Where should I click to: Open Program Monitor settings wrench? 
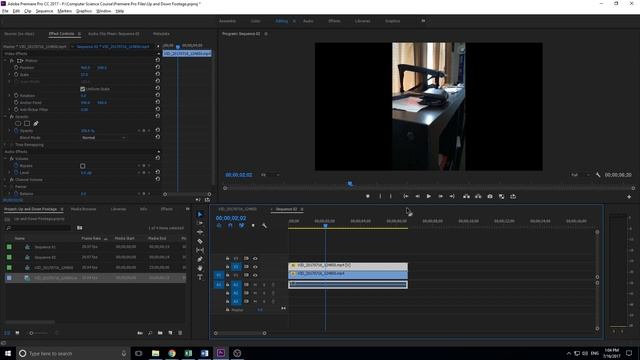coord(598,175)
